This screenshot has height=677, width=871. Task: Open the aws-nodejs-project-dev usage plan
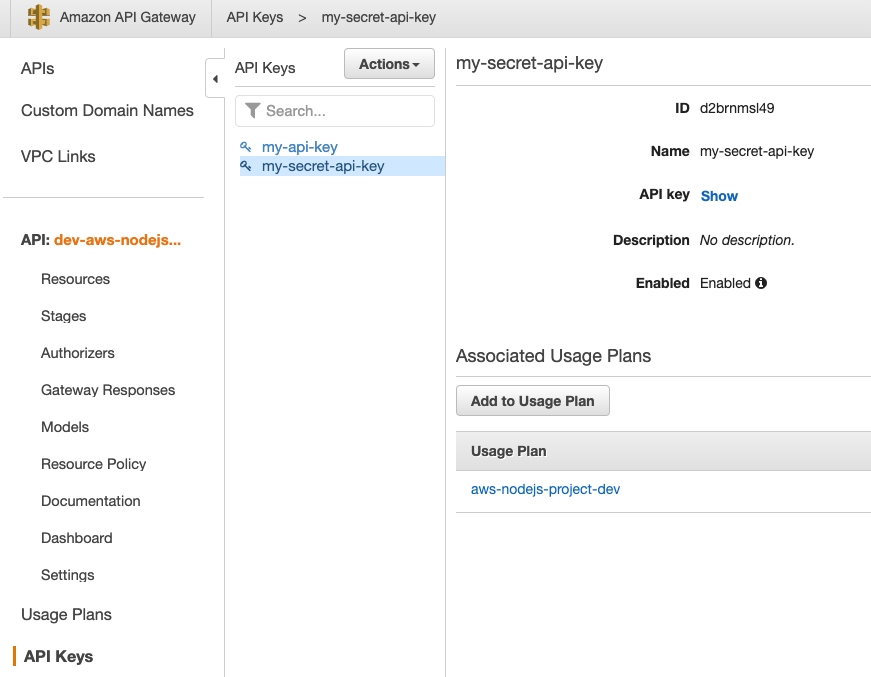[545, 490]
